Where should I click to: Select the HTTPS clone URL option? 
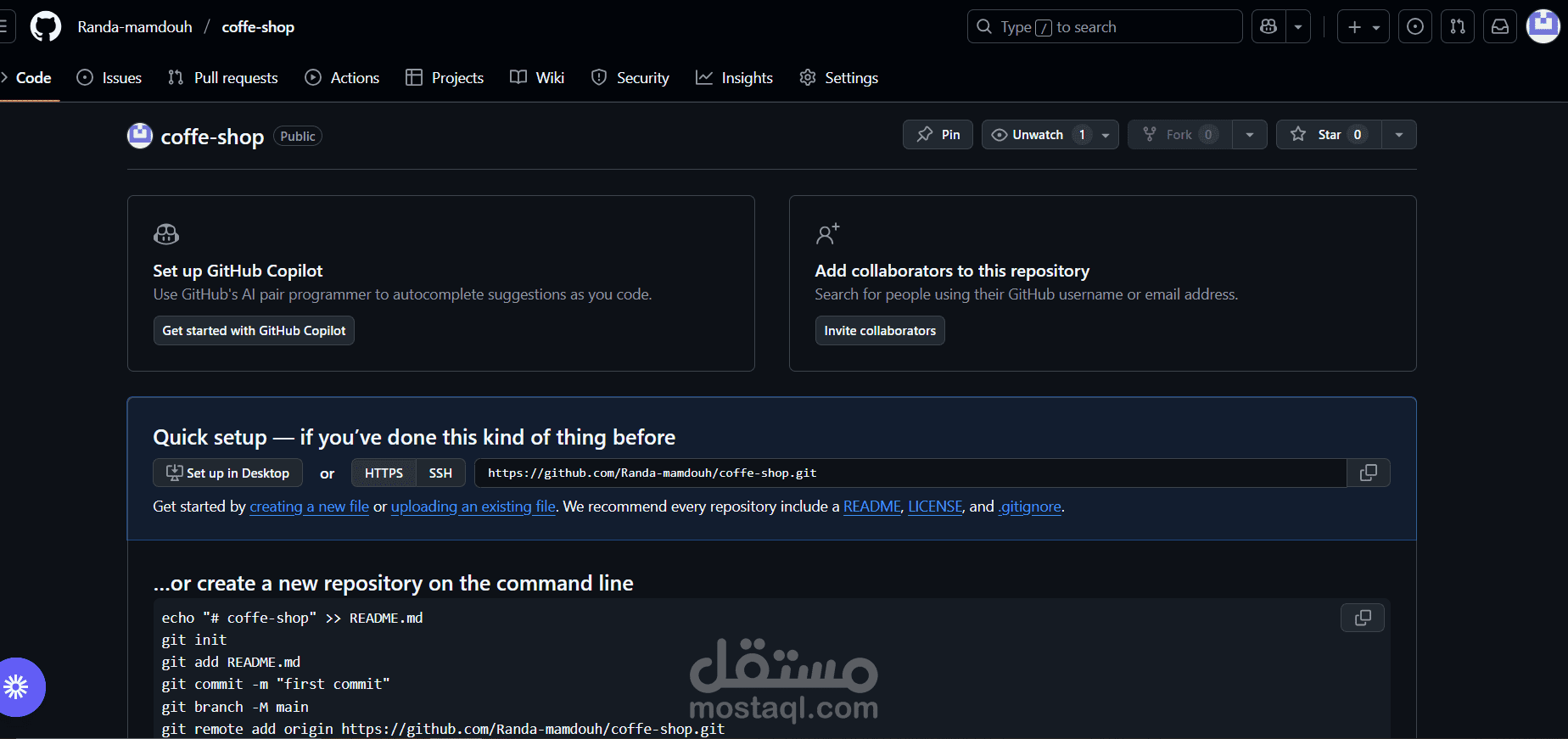click(384, 473)
